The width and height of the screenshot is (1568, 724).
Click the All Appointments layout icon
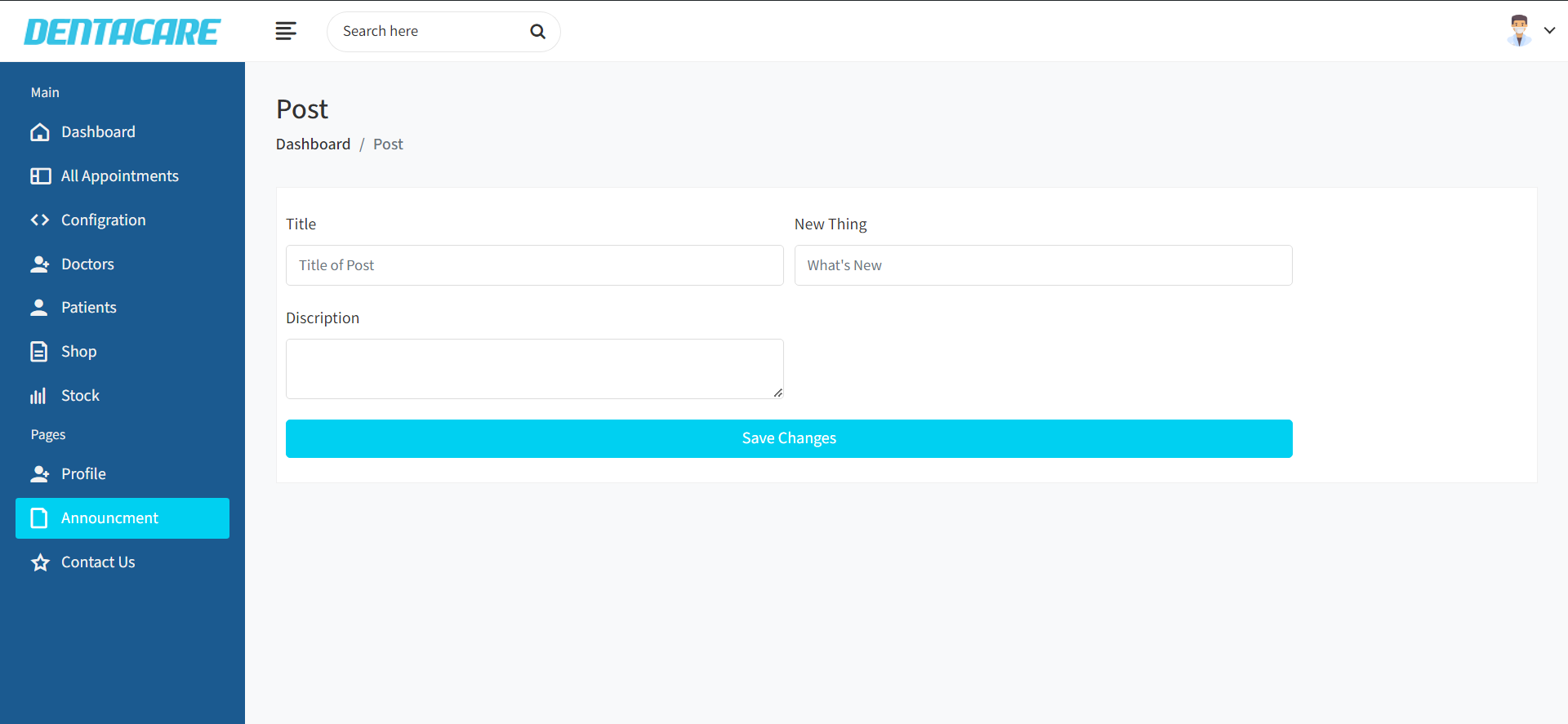pyautogui.click(x=40, y=176)
